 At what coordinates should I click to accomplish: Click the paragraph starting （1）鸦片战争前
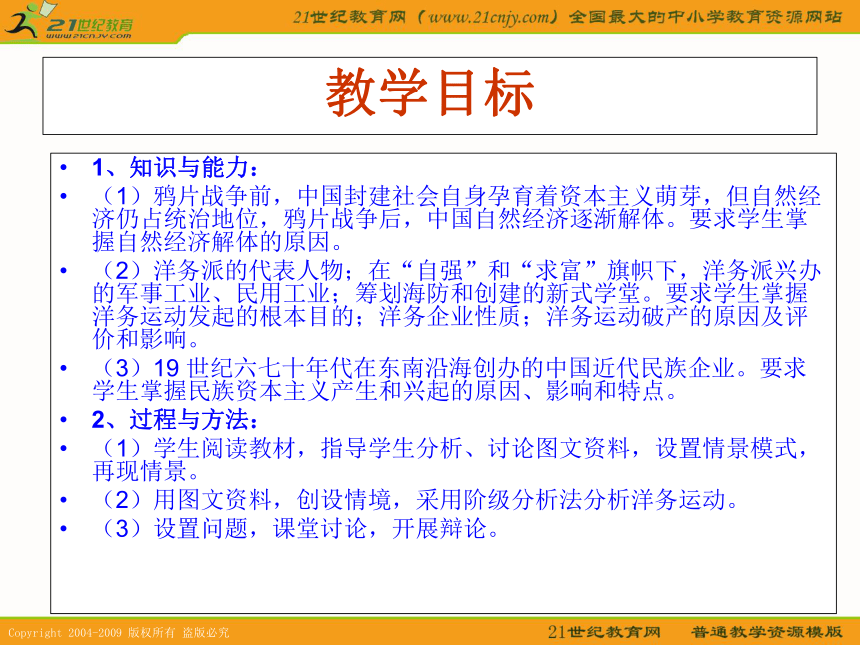[456, 219]
